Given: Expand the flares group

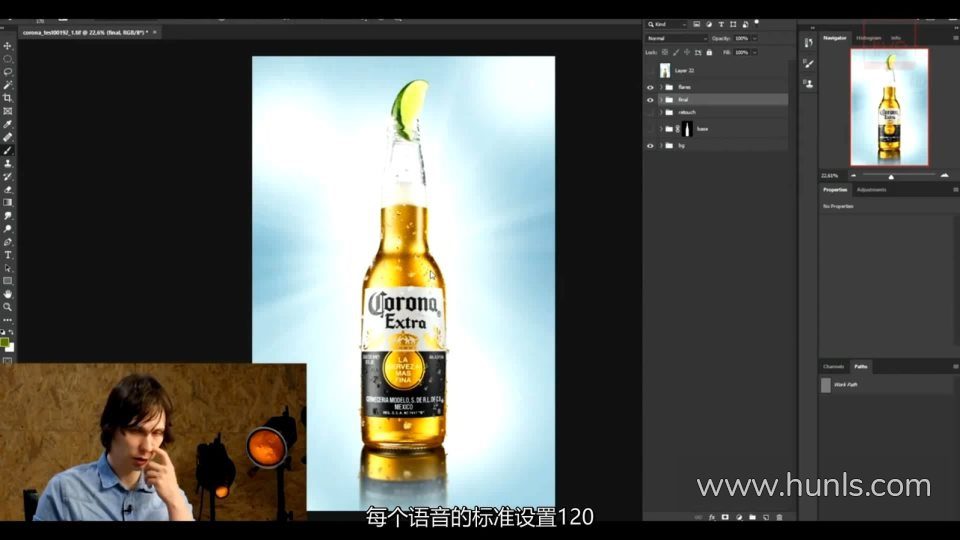Looking at the screenshot, I should (661, 88).
